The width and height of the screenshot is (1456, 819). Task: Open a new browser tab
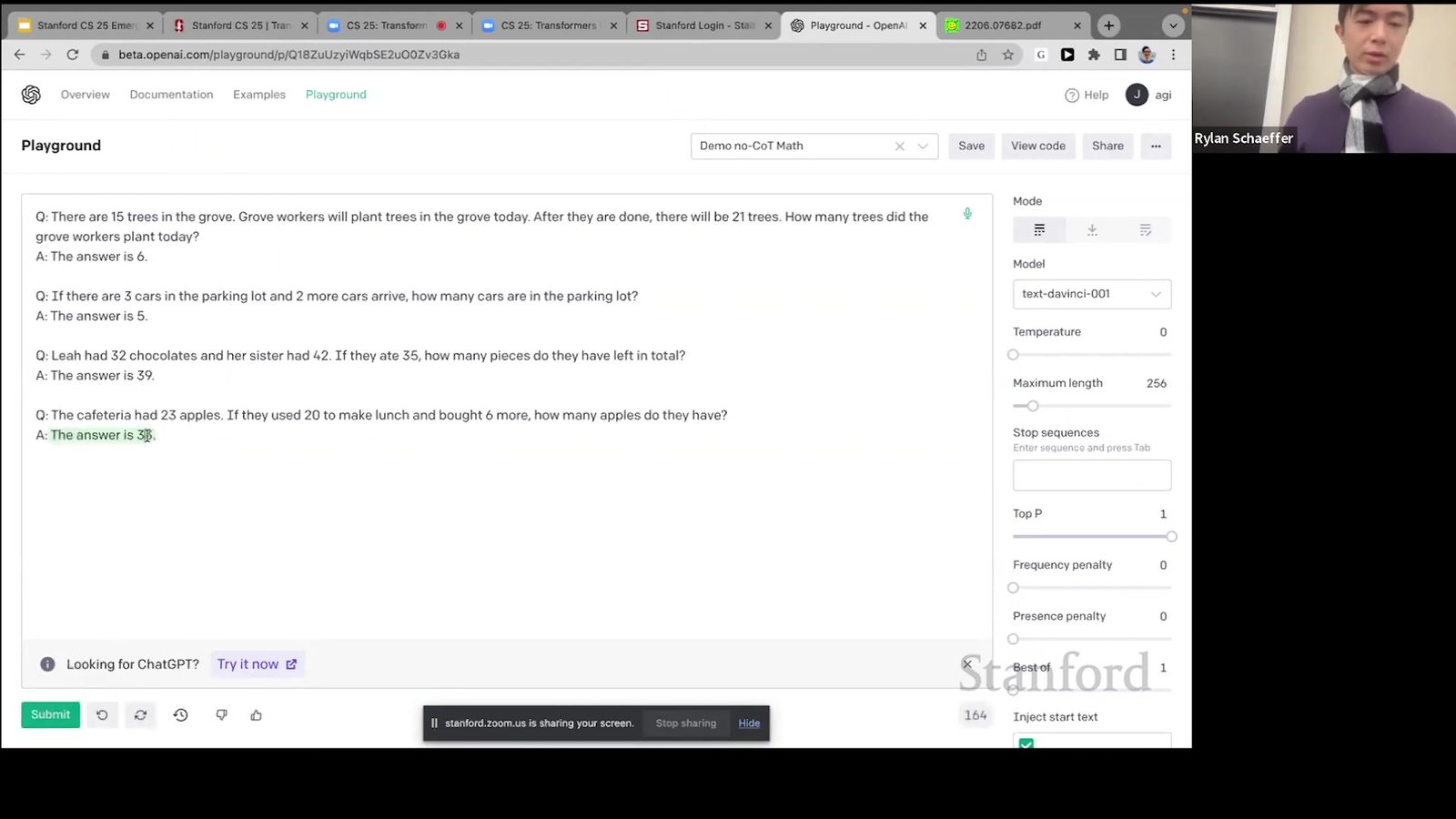(1108, 25)
